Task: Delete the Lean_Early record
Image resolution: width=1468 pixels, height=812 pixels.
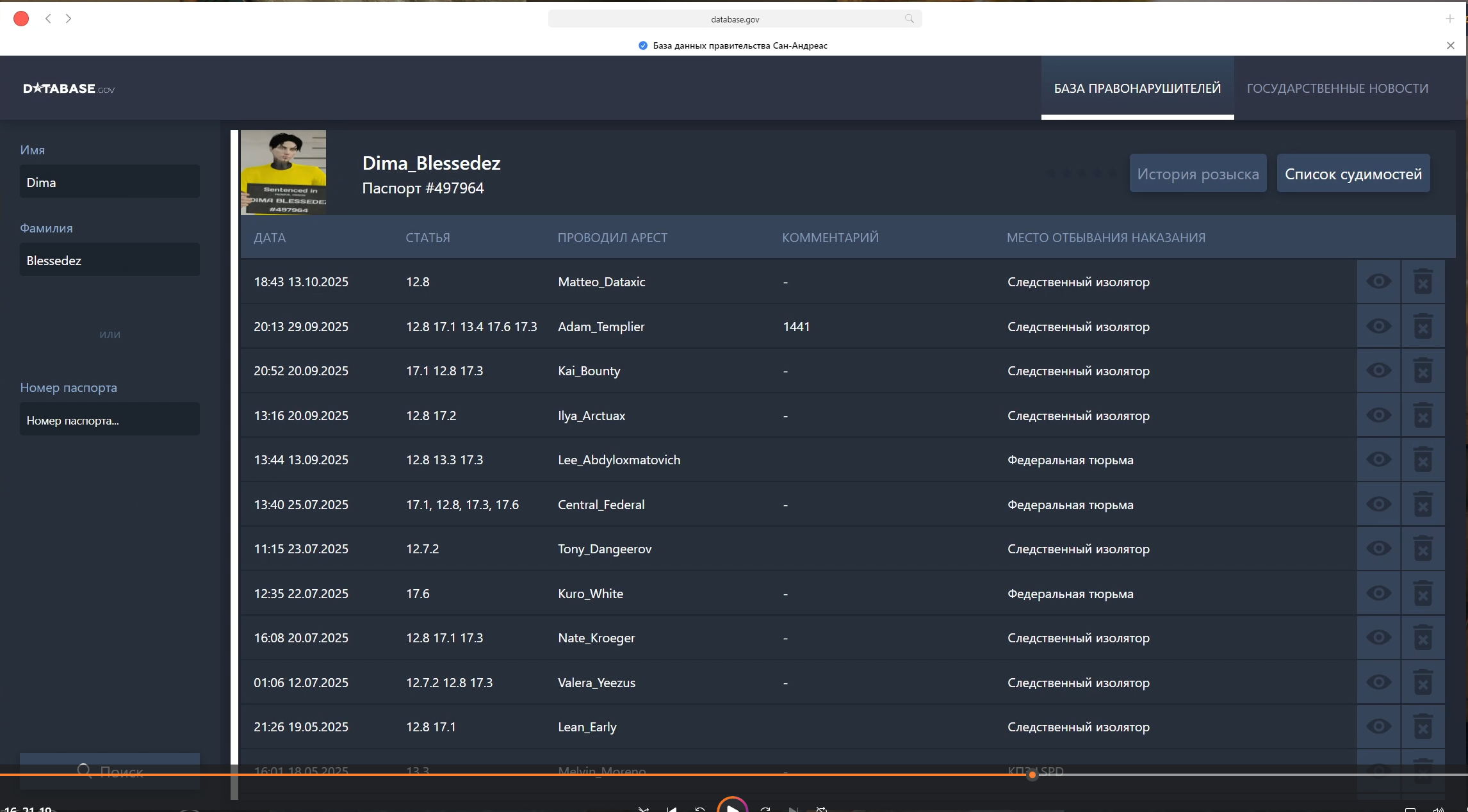Action: [1423, 727]
